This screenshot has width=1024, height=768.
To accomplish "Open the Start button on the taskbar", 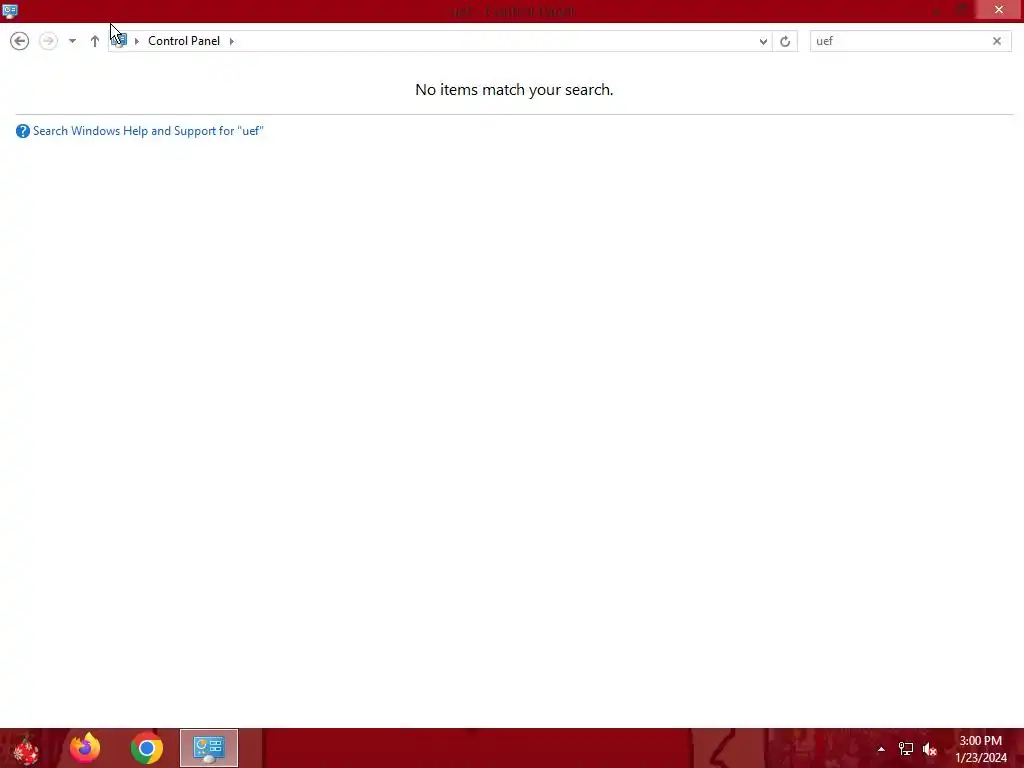I will (x=25, y=748).
